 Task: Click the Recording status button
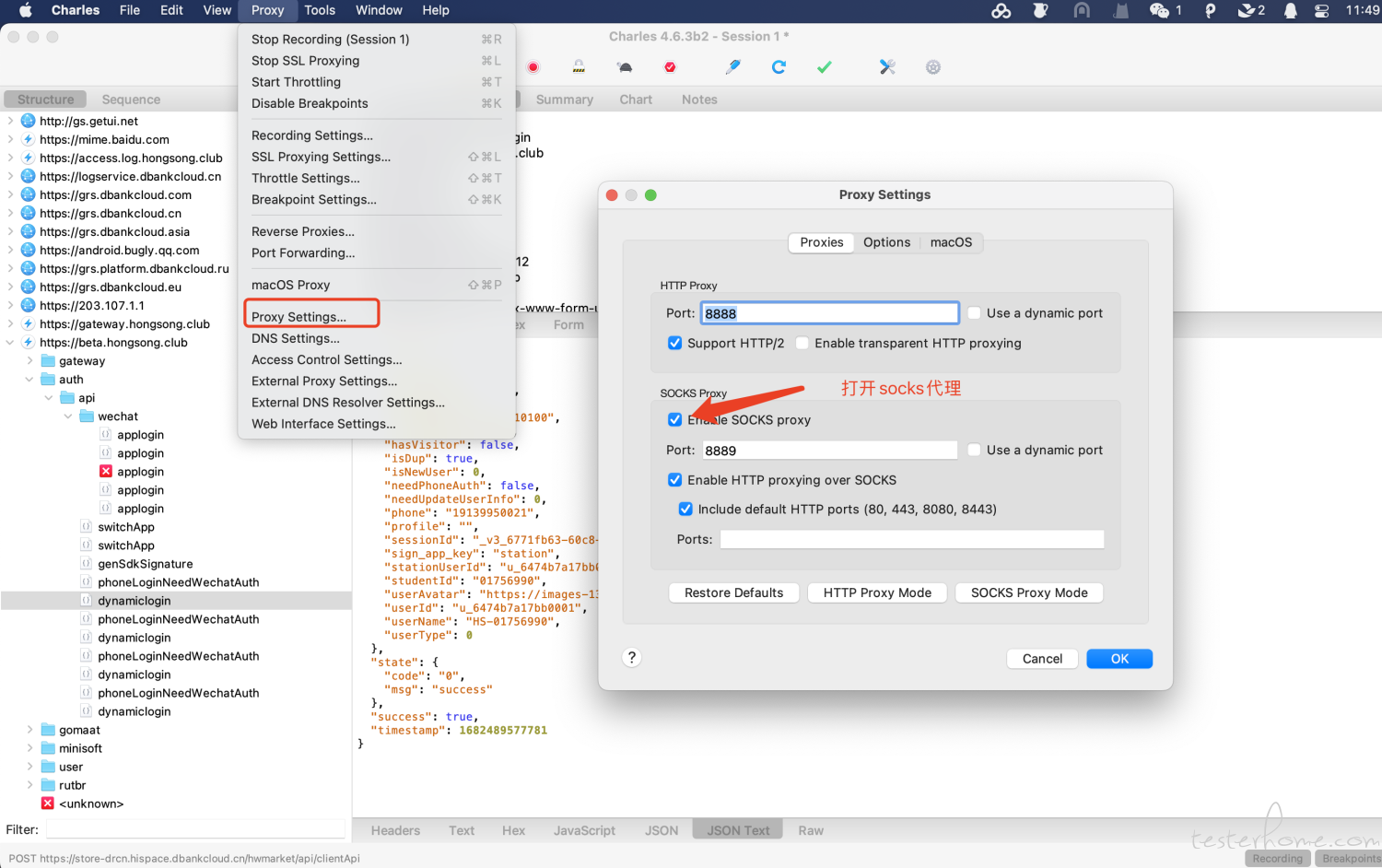[x=1277, y=858]
